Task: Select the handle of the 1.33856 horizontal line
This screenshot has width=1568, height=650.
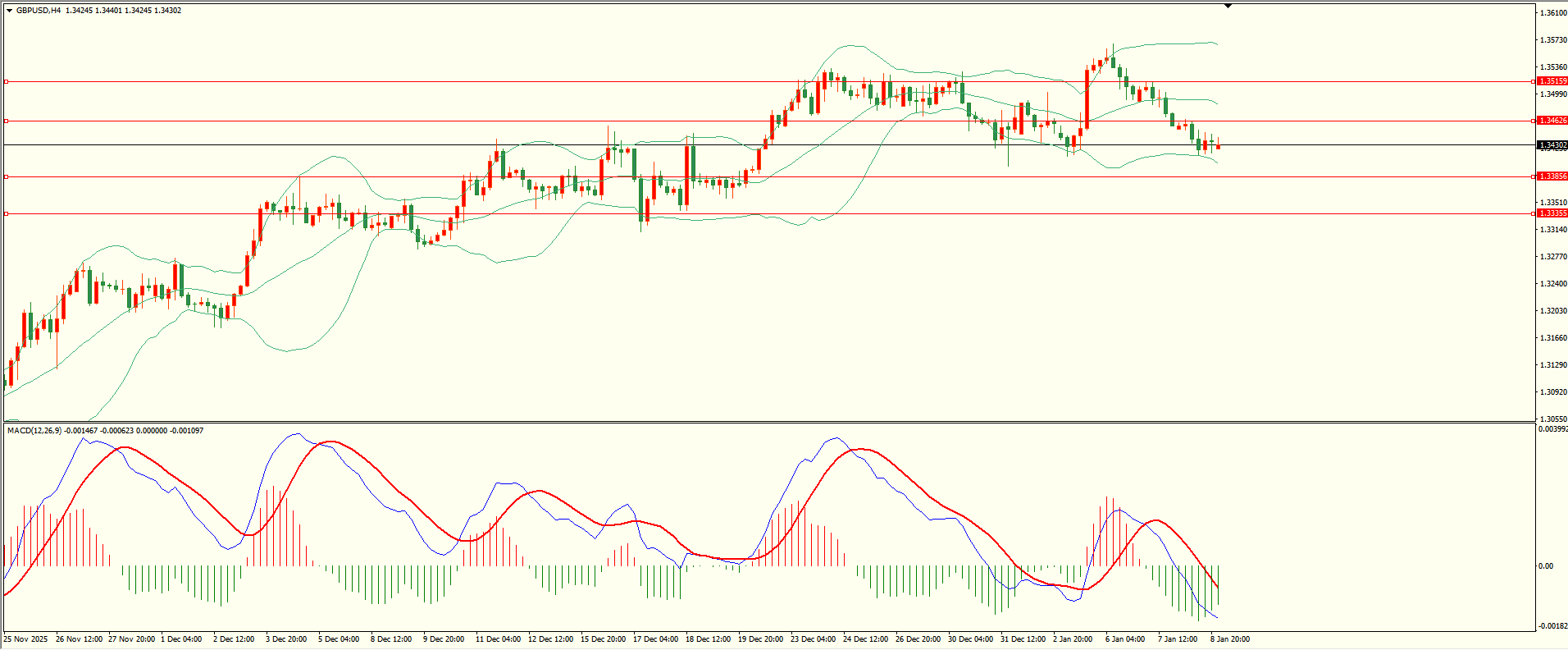Action: click(7, 176)
